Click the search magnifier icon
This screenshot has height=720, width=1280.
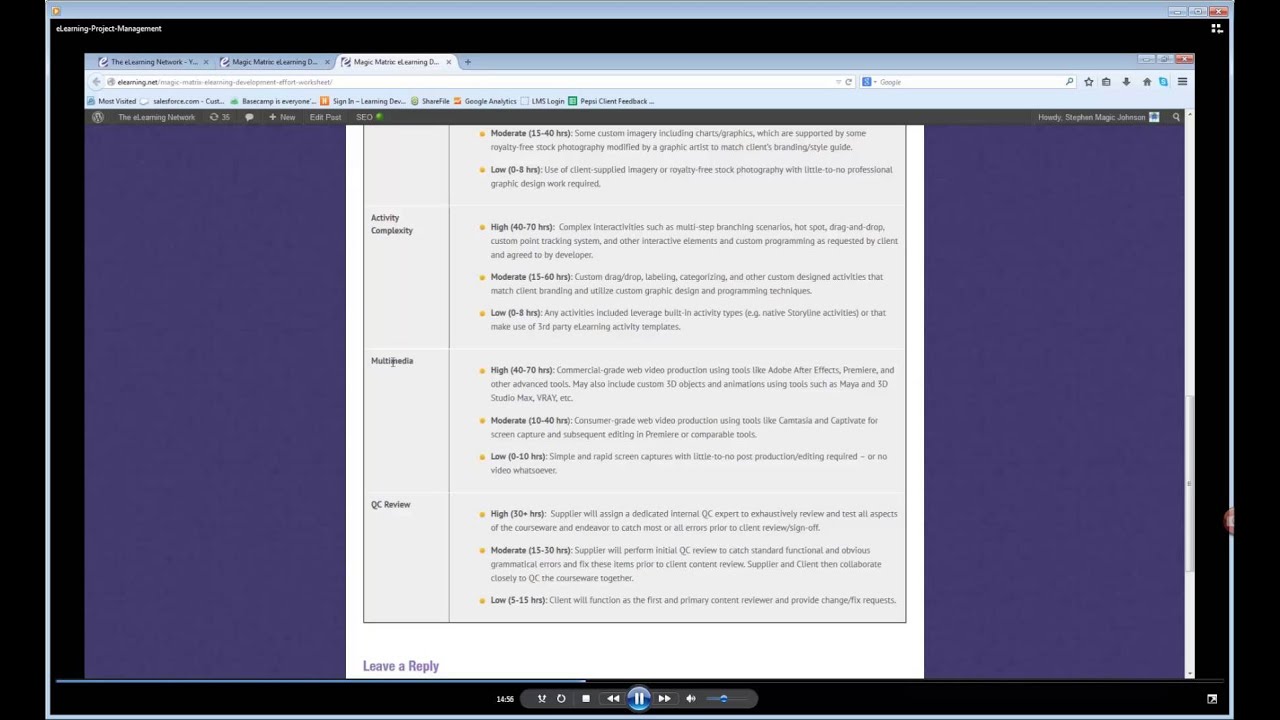click(1069, 82)
